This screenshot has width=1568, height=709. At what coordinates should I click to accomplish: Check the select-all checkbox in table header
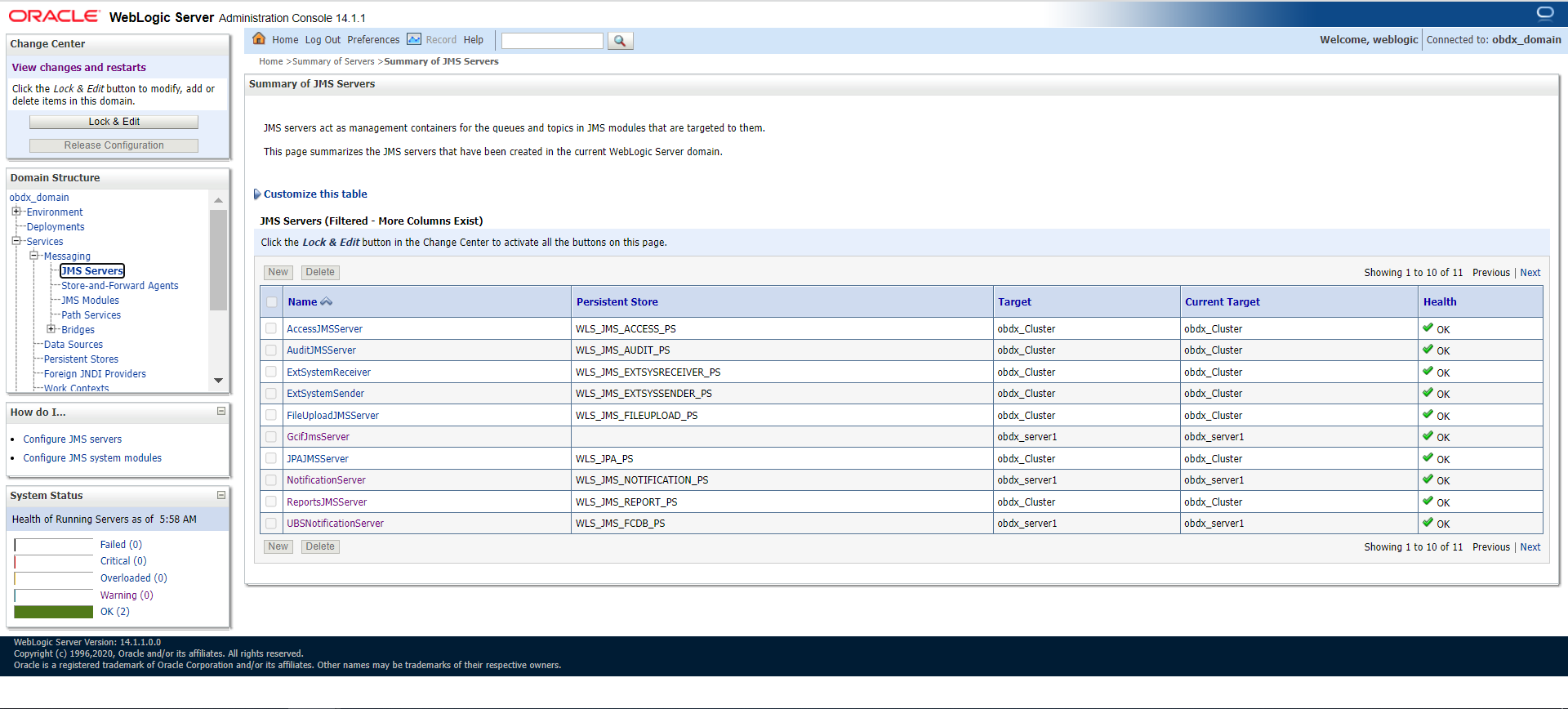[271, 302]
